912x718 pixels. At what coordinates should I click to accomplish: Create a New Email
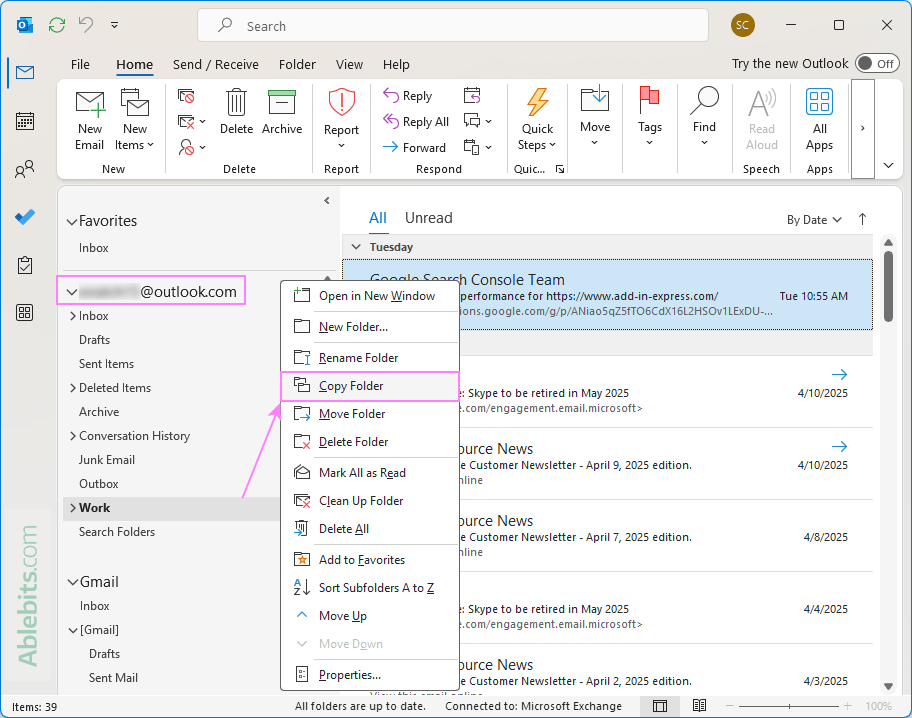click(90, 120)
